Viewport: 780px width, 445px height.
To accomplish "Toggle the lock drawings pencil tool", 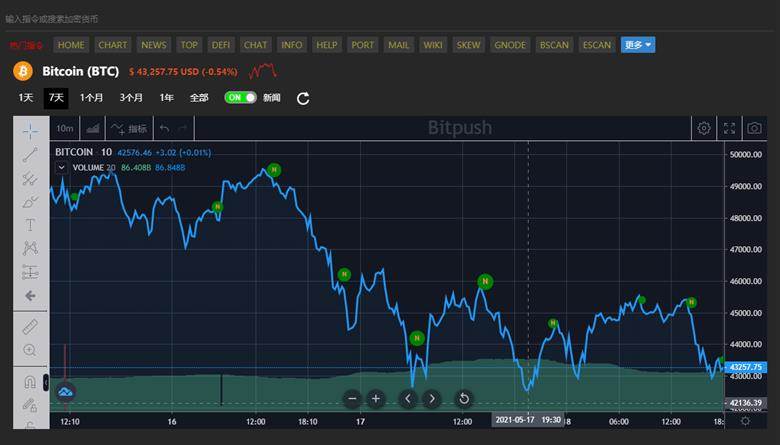I will point(30,405).
